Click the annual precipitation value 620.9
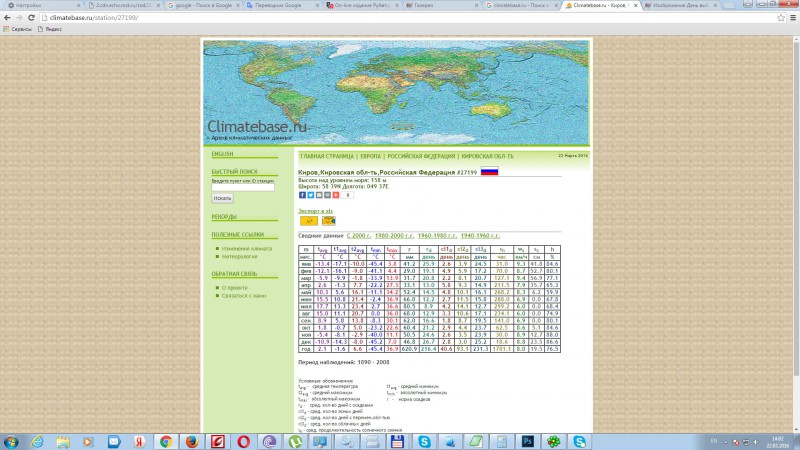Viewport: 800px width, 450px height. pyautogui.click(x=409, y=349)
